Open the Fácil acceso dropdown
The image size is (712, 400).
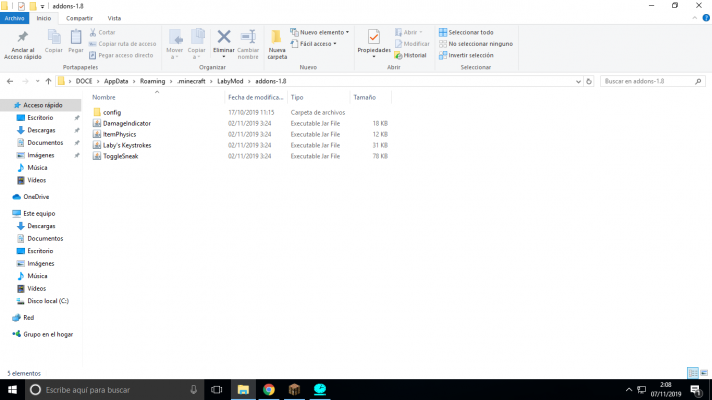314,44
